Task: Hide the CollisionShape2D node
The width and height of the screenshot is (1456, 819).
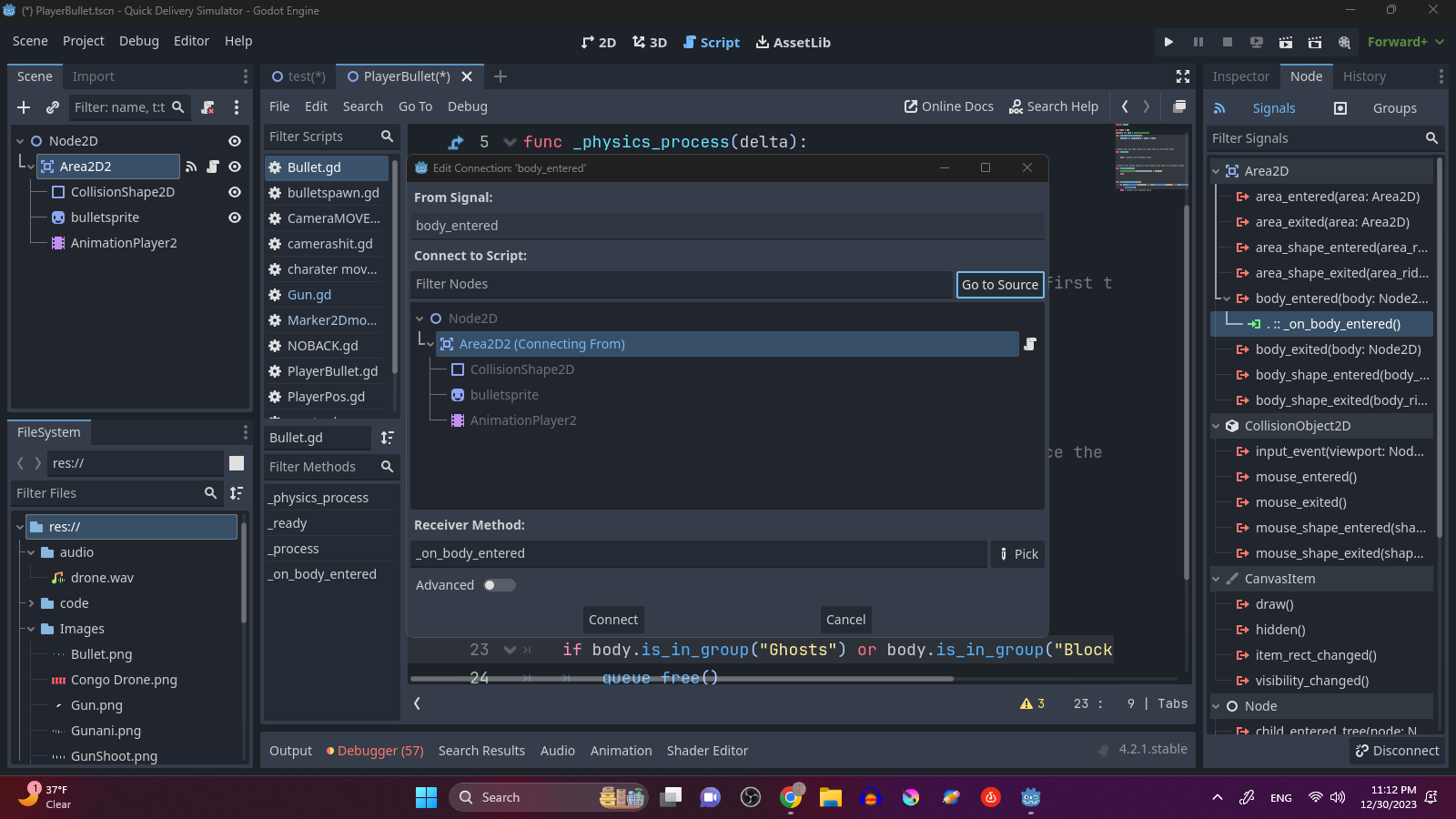Action: [x=235, y=192]
